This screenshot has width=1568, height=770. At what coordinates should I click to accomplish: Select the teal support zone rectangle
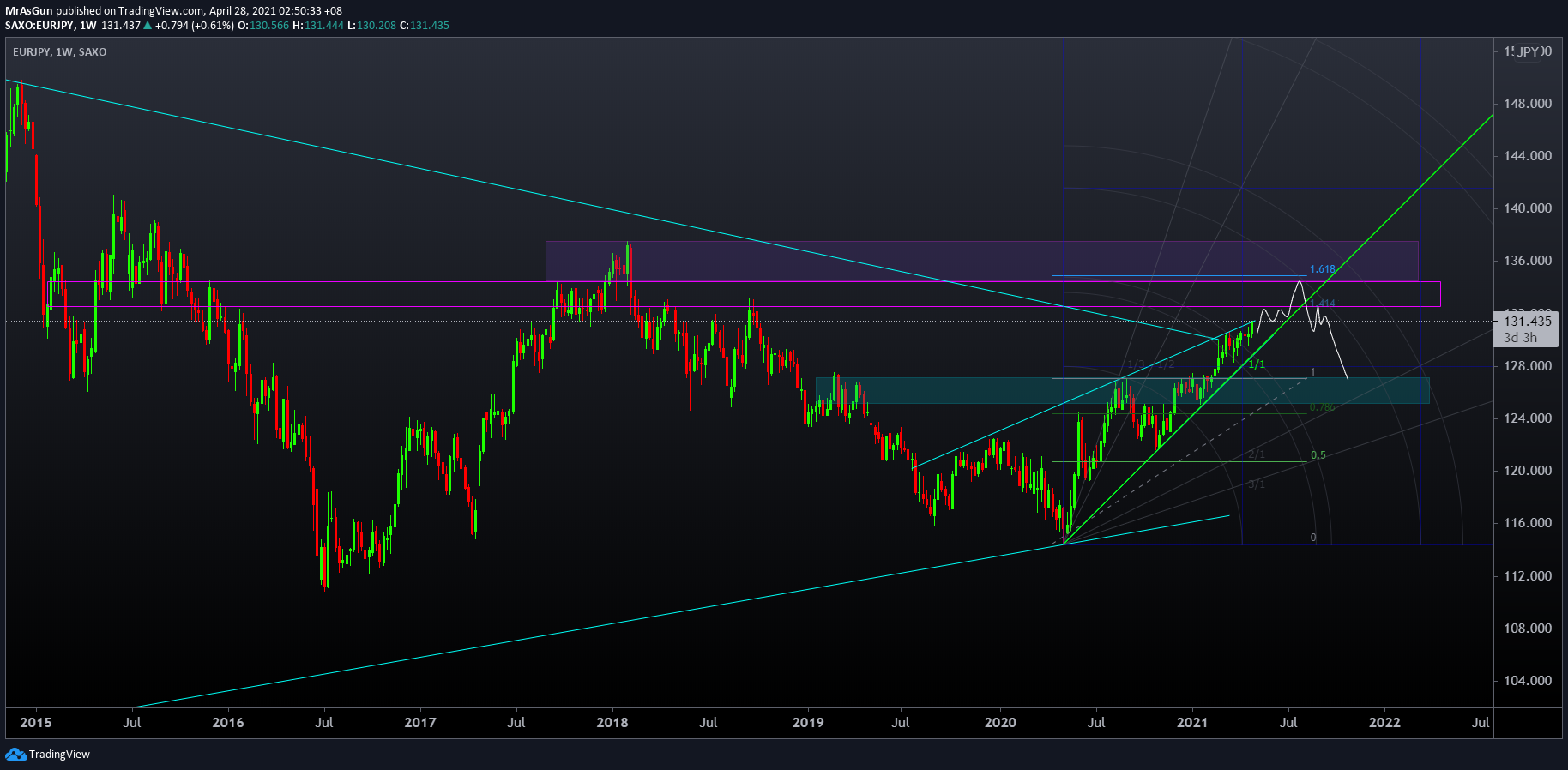(1123, 390)
